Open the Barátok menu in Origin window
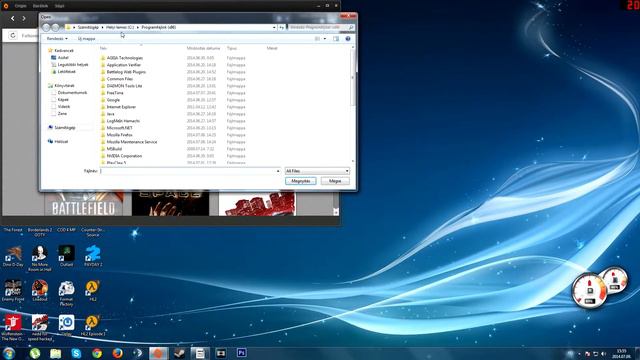The width and height of the screenshot is (640, 360). [x=40, y=6]
